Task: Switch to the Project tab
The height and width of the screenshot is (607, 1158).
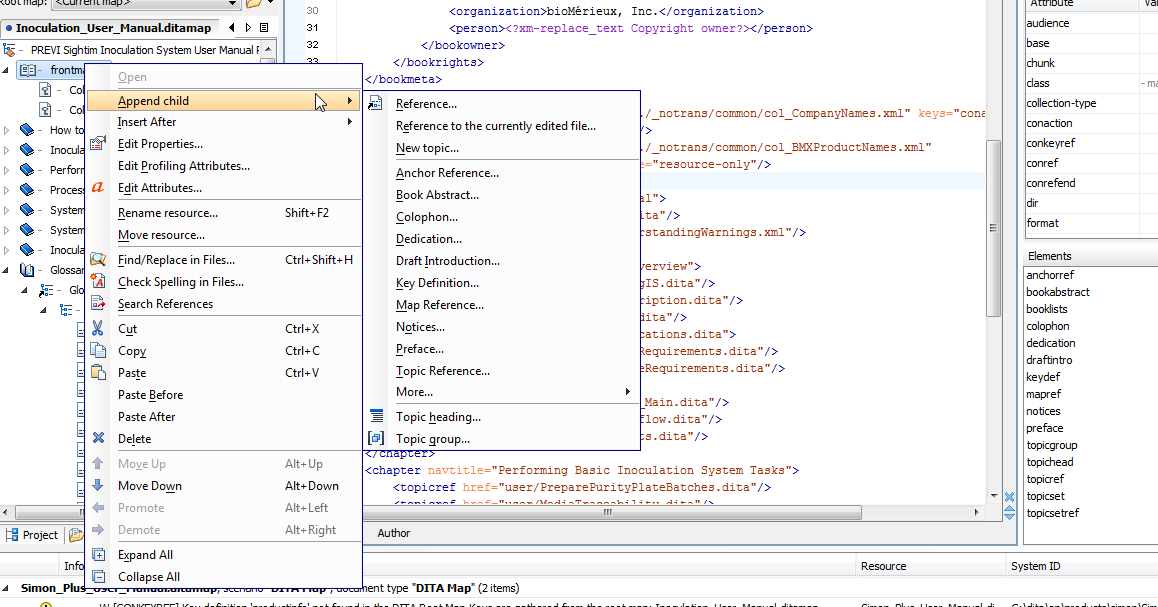Action: point(32,535)
